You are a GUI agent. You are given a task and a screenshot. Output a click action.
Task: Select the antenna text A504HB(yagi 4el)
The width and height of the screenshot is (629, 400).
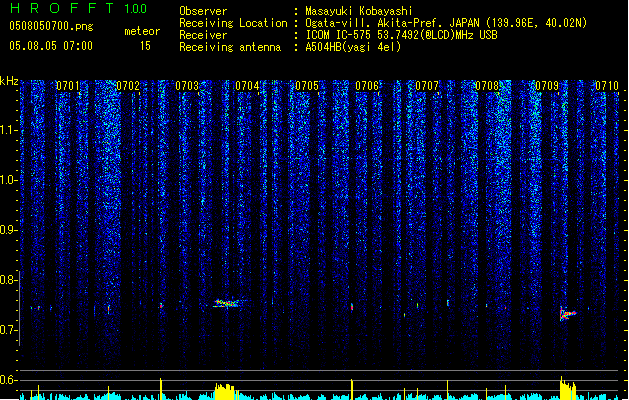pyautogui.click(x=353, y=47)
